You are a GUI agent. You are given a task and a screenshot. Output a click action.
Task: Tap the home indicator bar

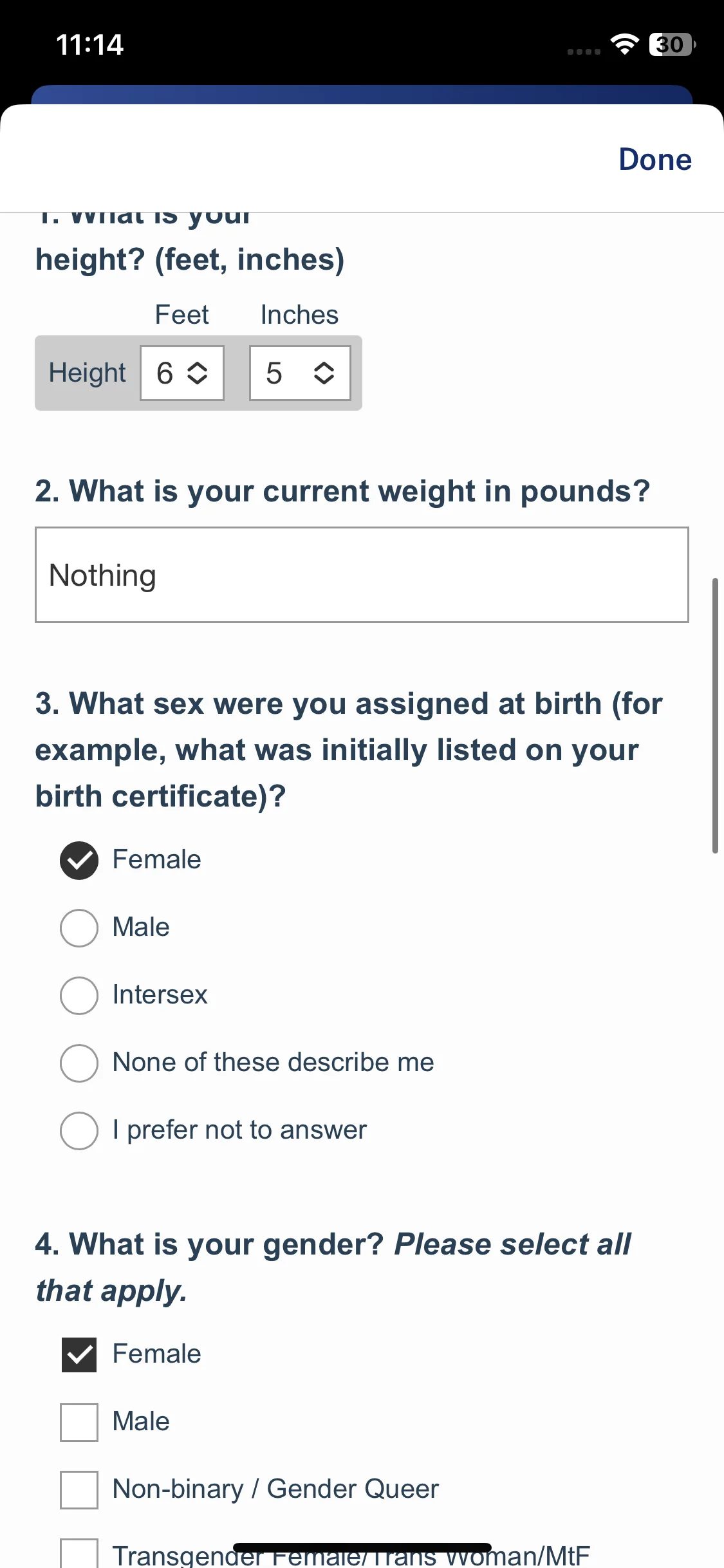coord(362,1547)
